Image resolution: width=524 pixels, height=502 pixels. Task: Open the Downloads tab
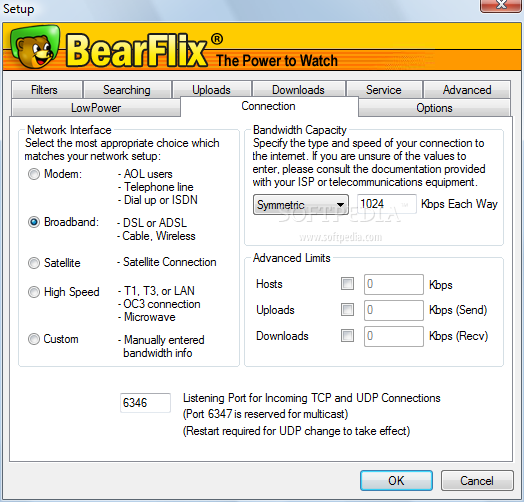point(298,90)
